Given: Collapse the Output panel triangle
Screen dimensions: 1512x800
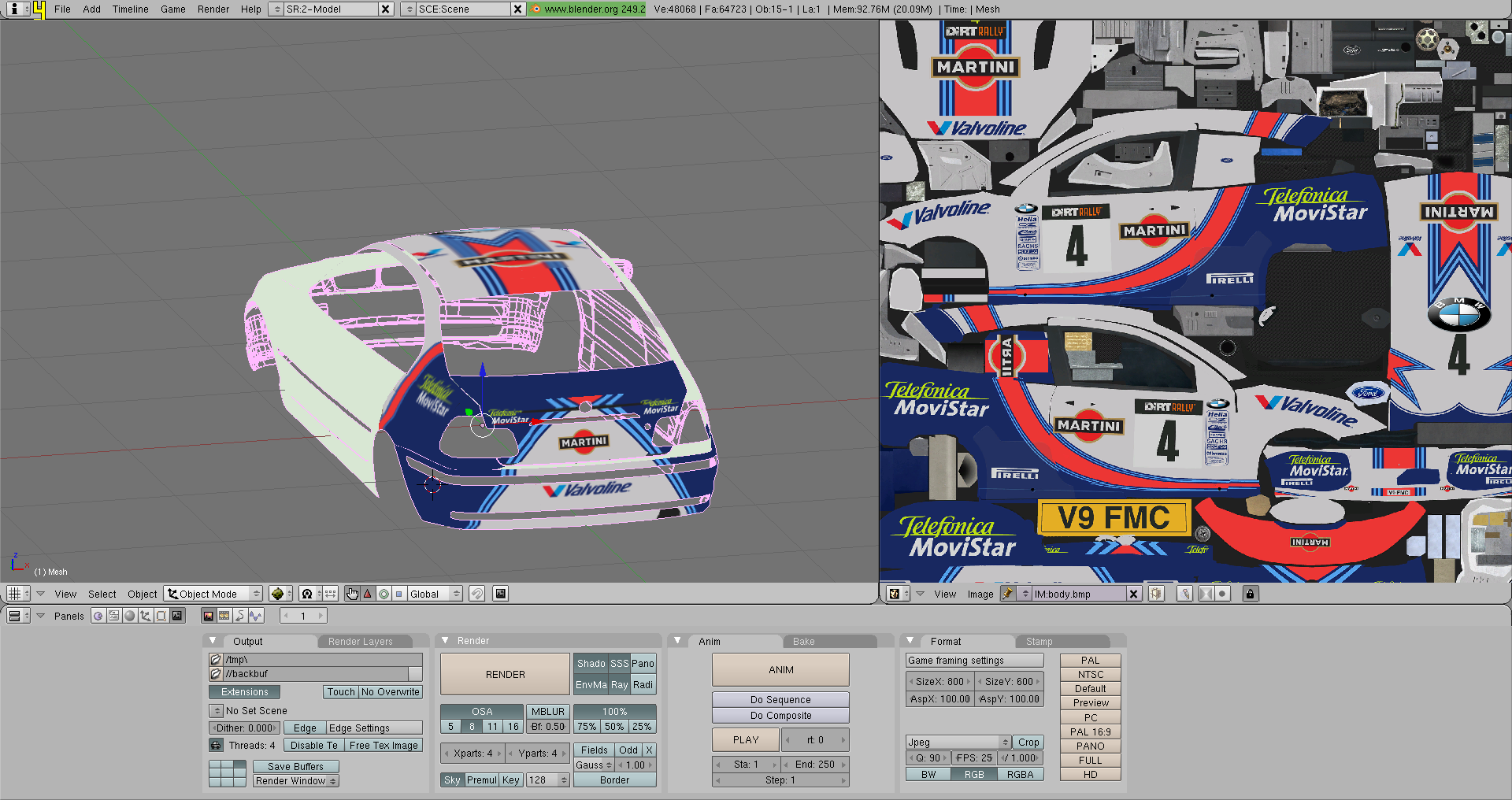Looking at the screenshot, I should 213,641.
